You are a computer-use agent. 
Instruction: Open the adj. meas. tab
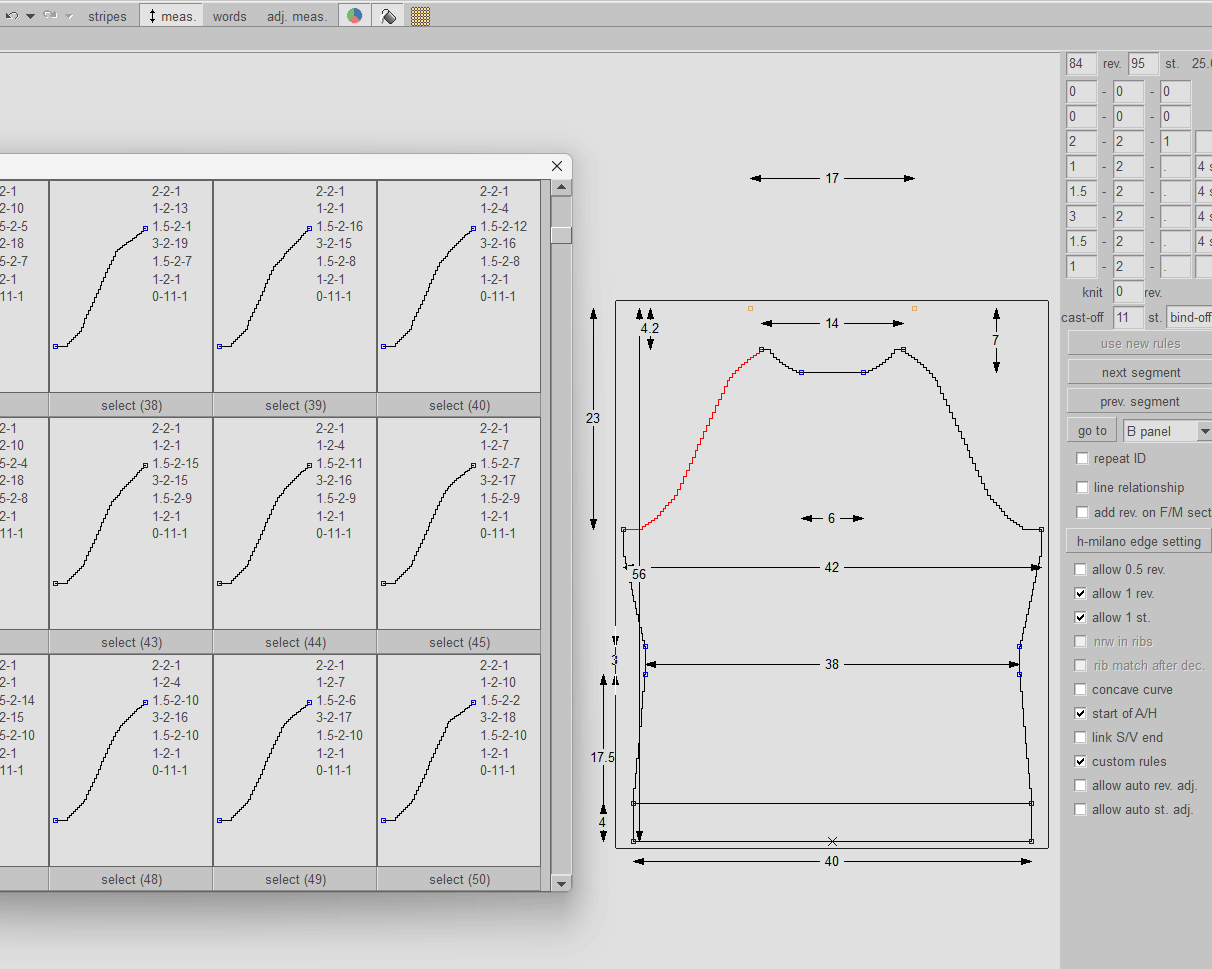(297, 16)
